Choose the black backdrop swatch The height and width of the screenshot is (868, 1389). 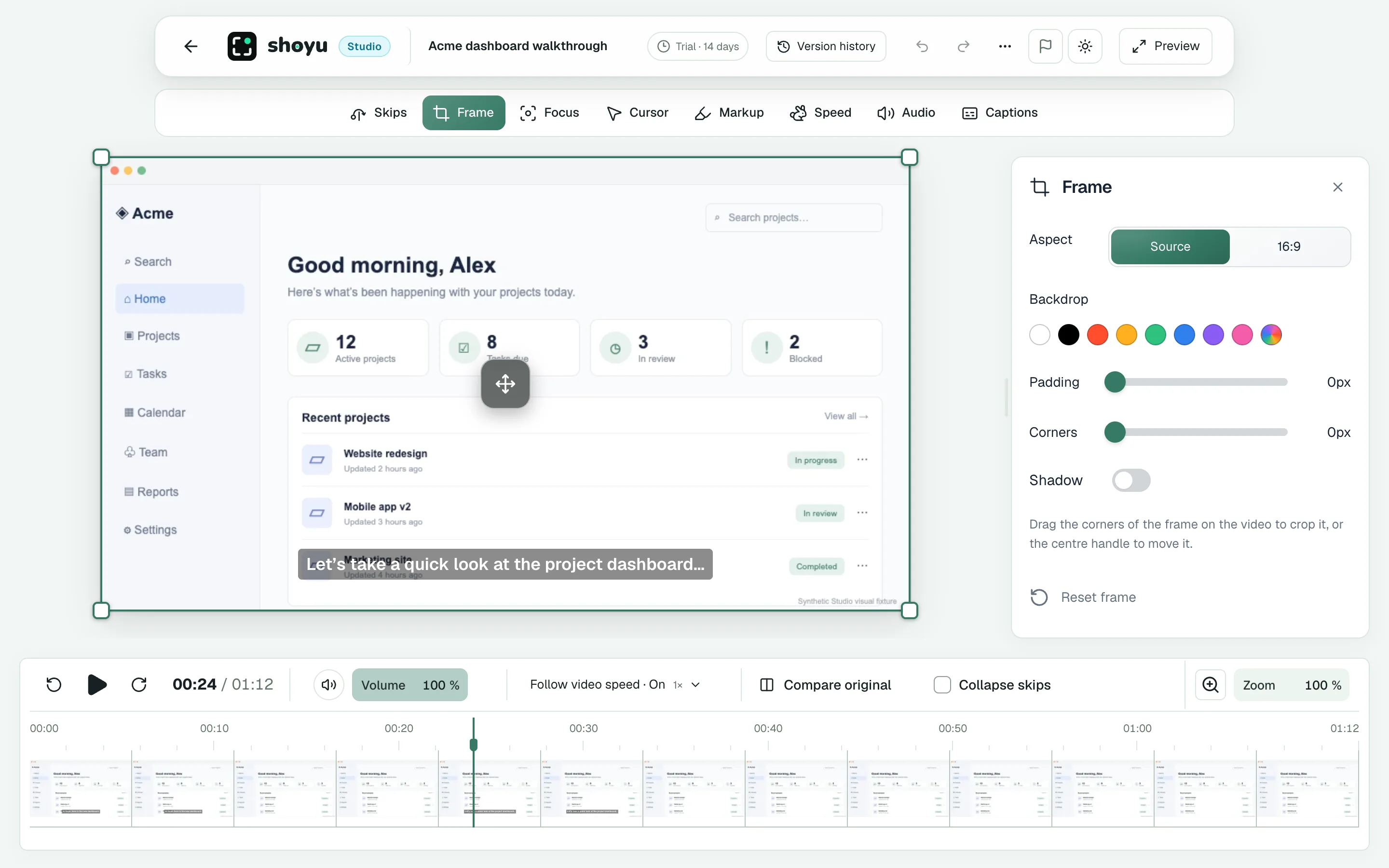1068,335
